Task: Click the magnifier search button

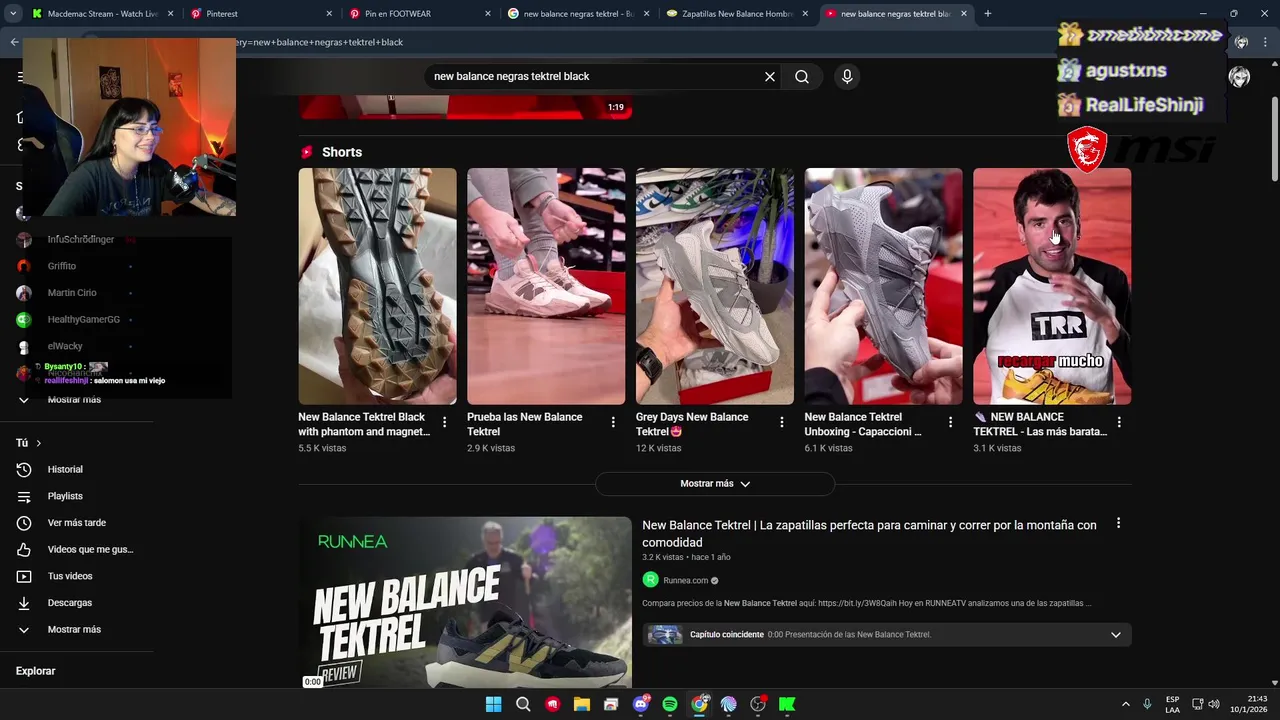Action: 802,77
